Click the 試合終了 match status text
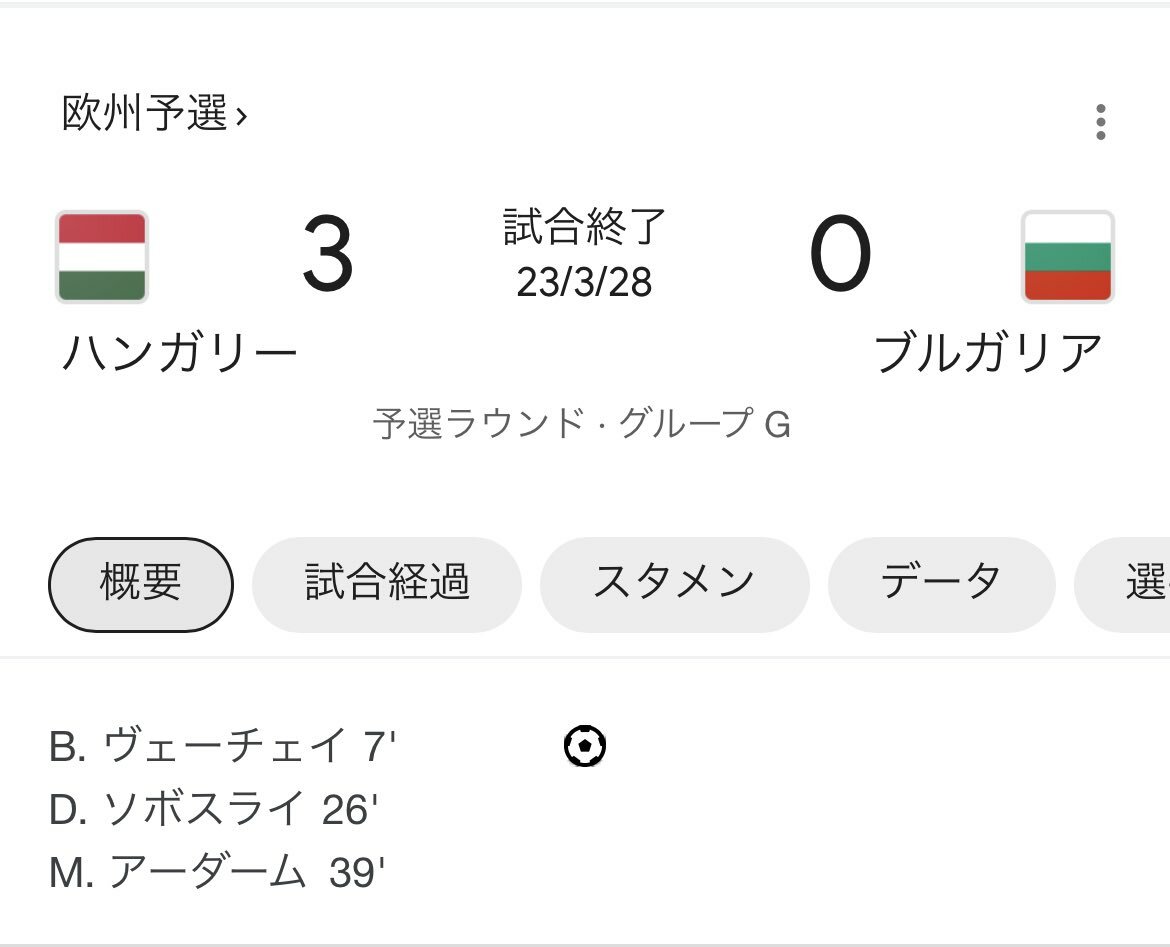 (x=584, y=227)
